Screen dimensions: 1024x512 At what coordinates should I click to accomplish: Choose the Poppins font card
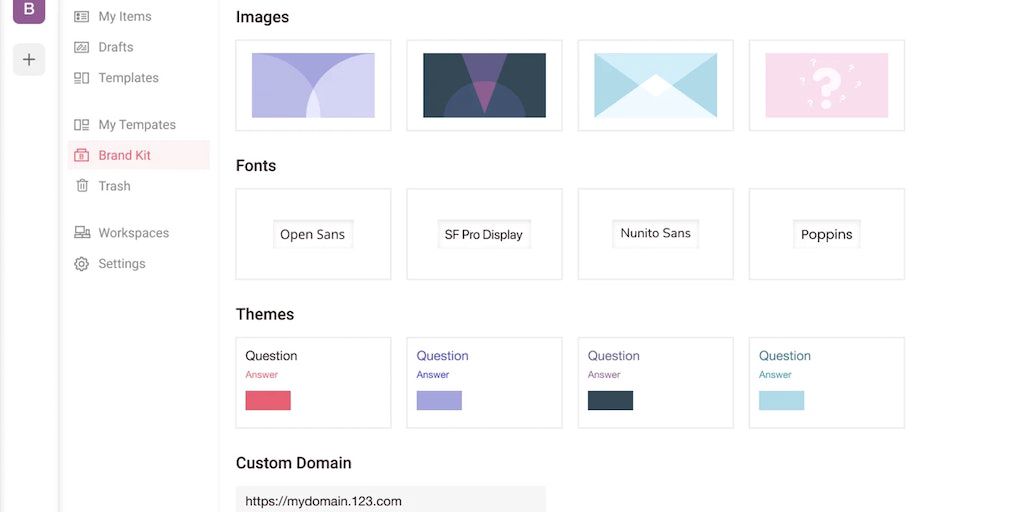826,234
